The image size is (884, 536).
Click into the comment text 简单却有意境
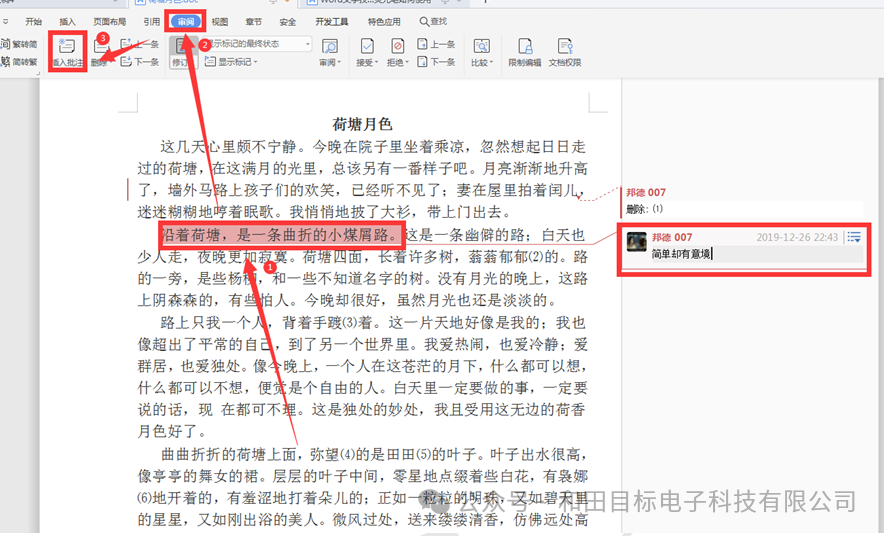click(681, 254)
